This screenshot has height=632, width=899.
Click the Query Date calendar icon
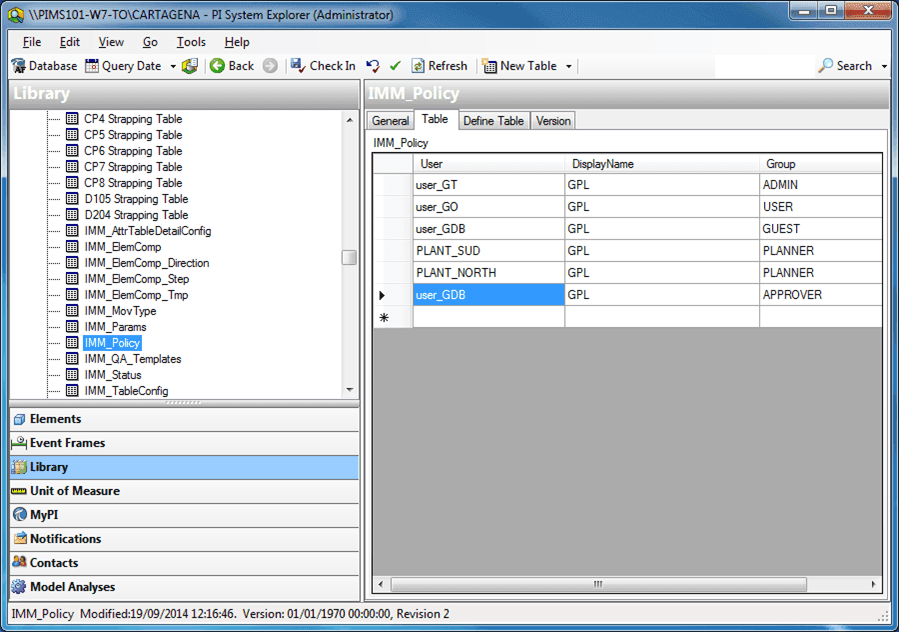(x=92, y=66)
